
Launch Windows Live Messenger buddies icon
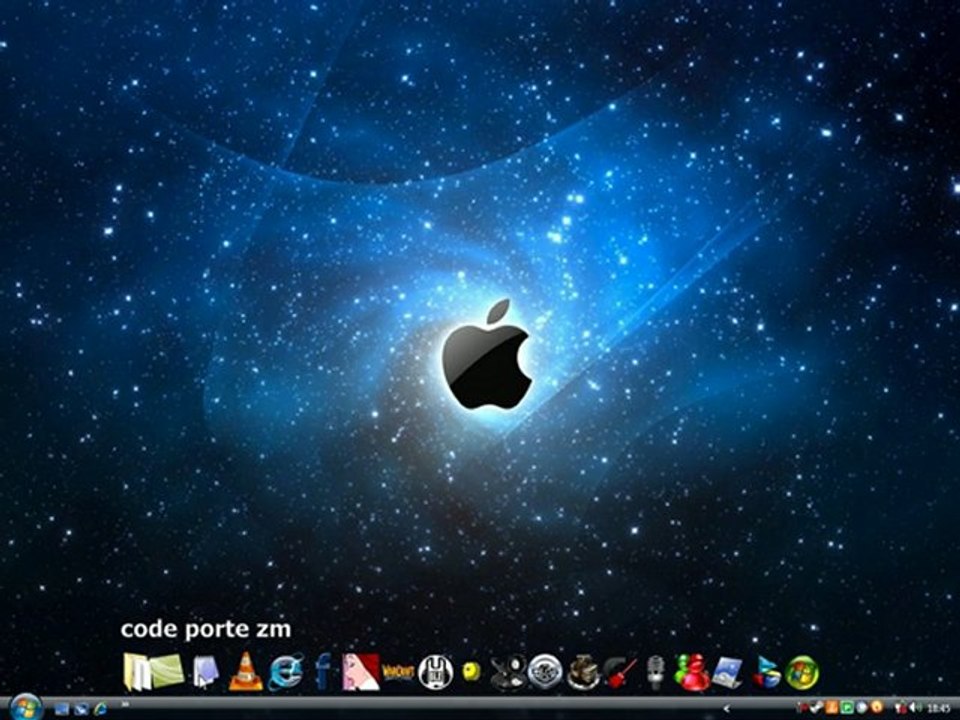[x=692, y=672]
